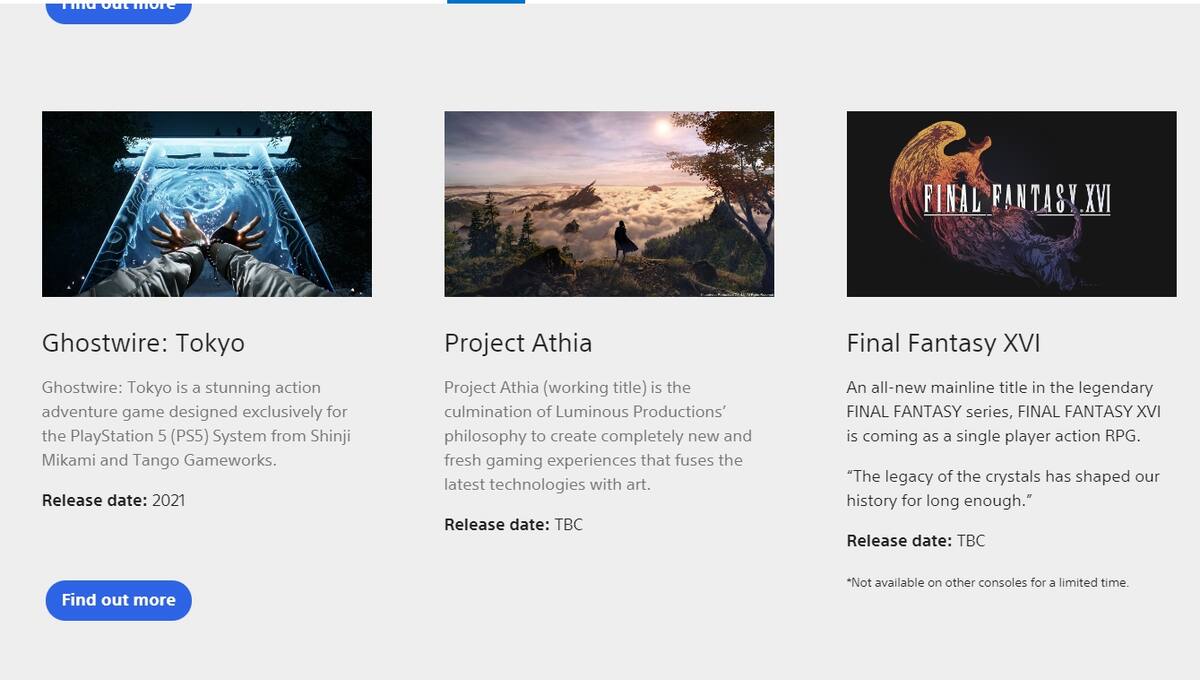Click the Project Athia description paragraph
Screen dimensions: 1200x680
tap(598, 436)
